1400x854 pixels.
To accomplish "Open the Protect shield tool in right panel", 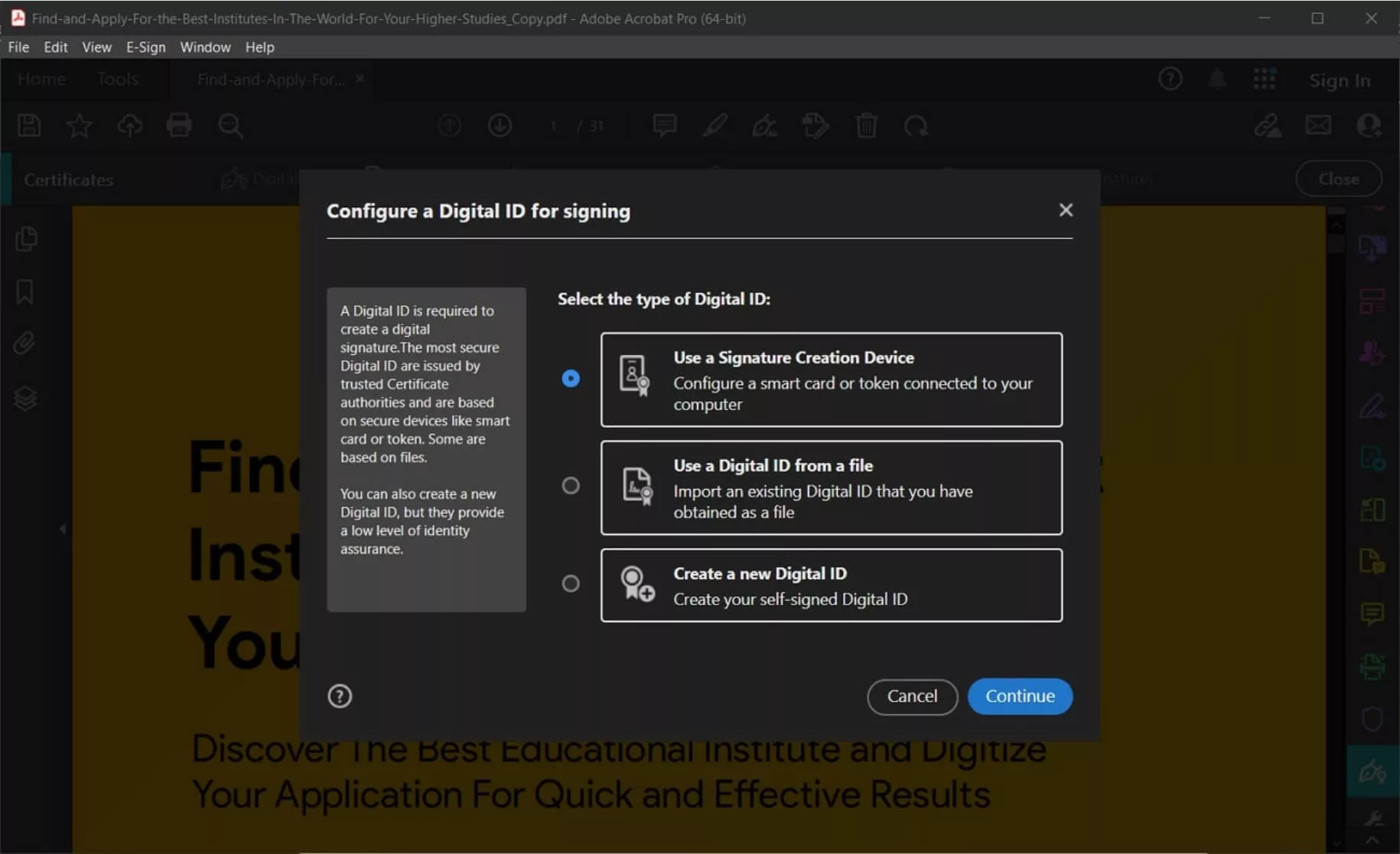I will tap(1373, 719).
